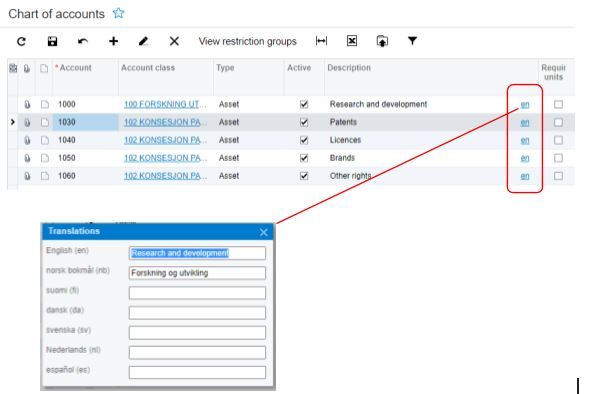Click the grid settings icon in header corner
This screenshot has width=594, height=394.
tap(13, 68)
